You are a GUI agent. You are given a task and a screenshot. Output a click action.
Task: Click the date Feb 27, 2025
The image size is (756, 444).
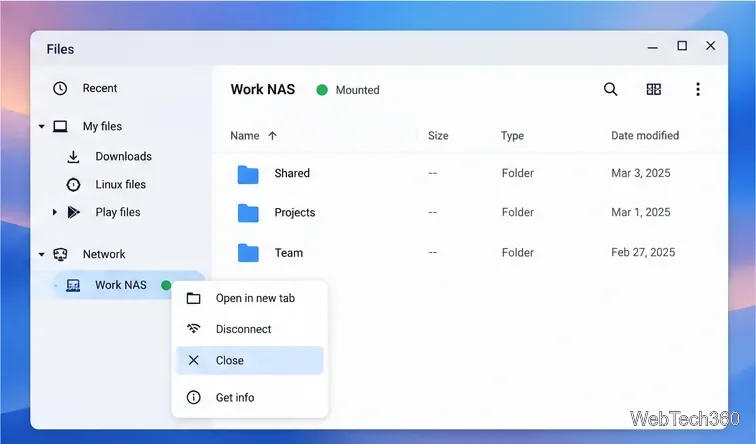[643, 252]
